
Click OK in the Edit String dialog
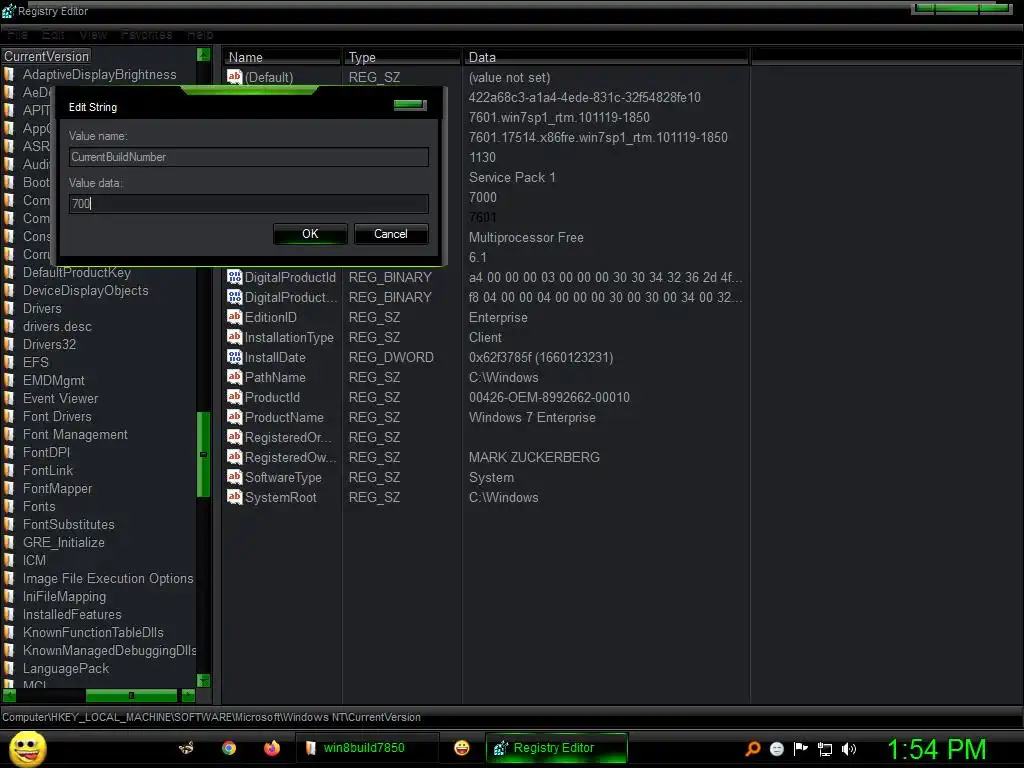tap(310, 234)
